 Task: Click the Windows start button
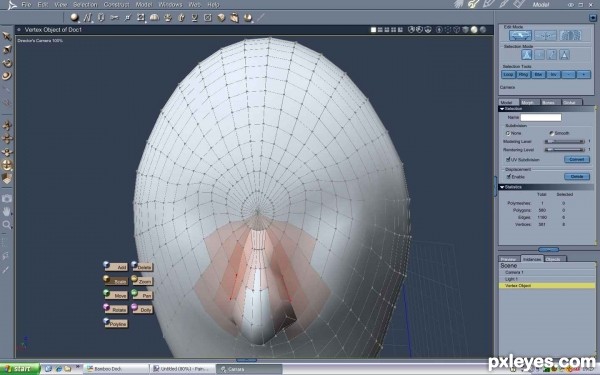coord(20,369)
